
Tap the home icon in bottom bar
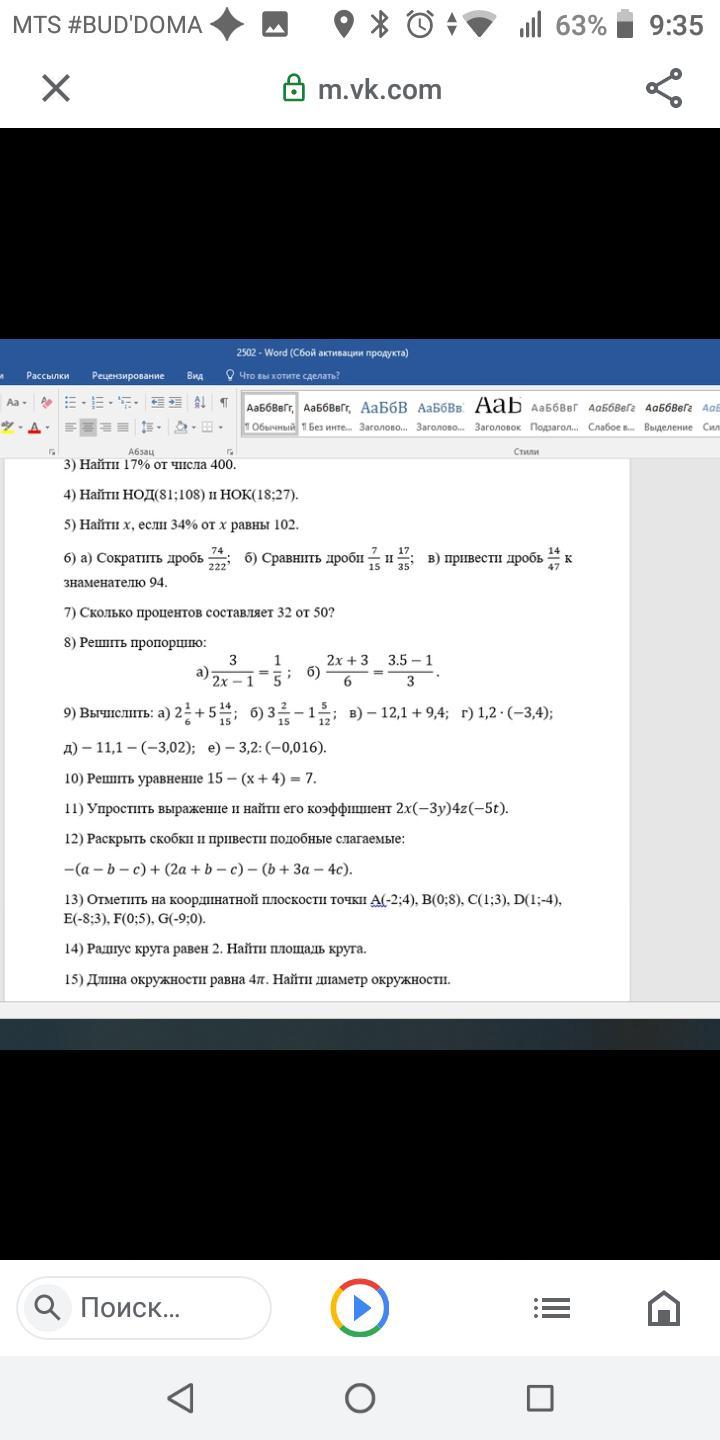coord(664,1307)
